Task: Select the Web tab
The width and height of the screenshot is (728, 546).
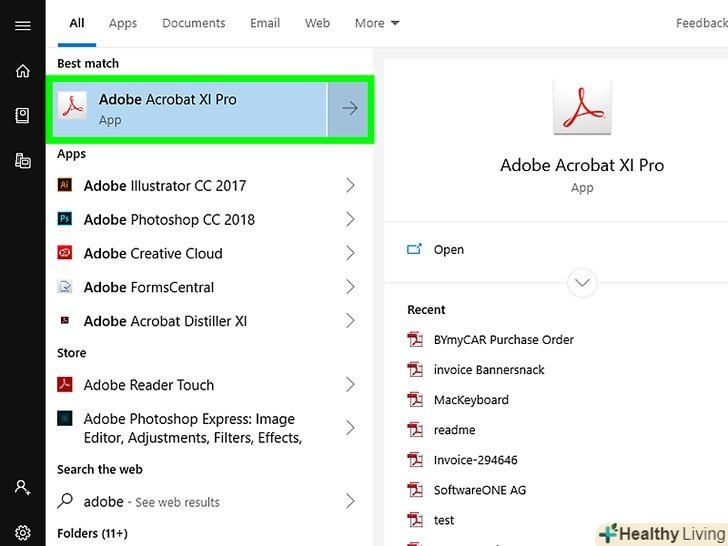Action: [x=317, y=23]
